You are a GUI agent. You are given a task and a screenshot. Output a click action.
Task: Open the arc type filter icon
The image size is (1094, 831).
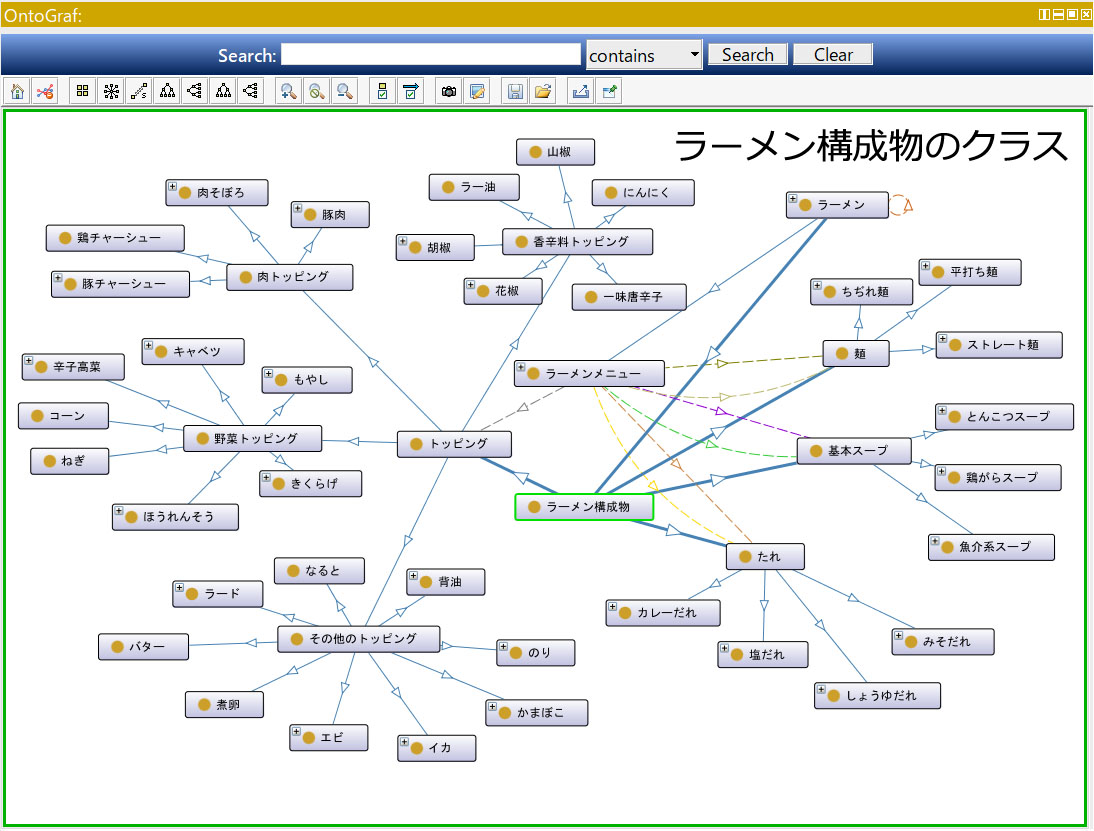(410, 91)
